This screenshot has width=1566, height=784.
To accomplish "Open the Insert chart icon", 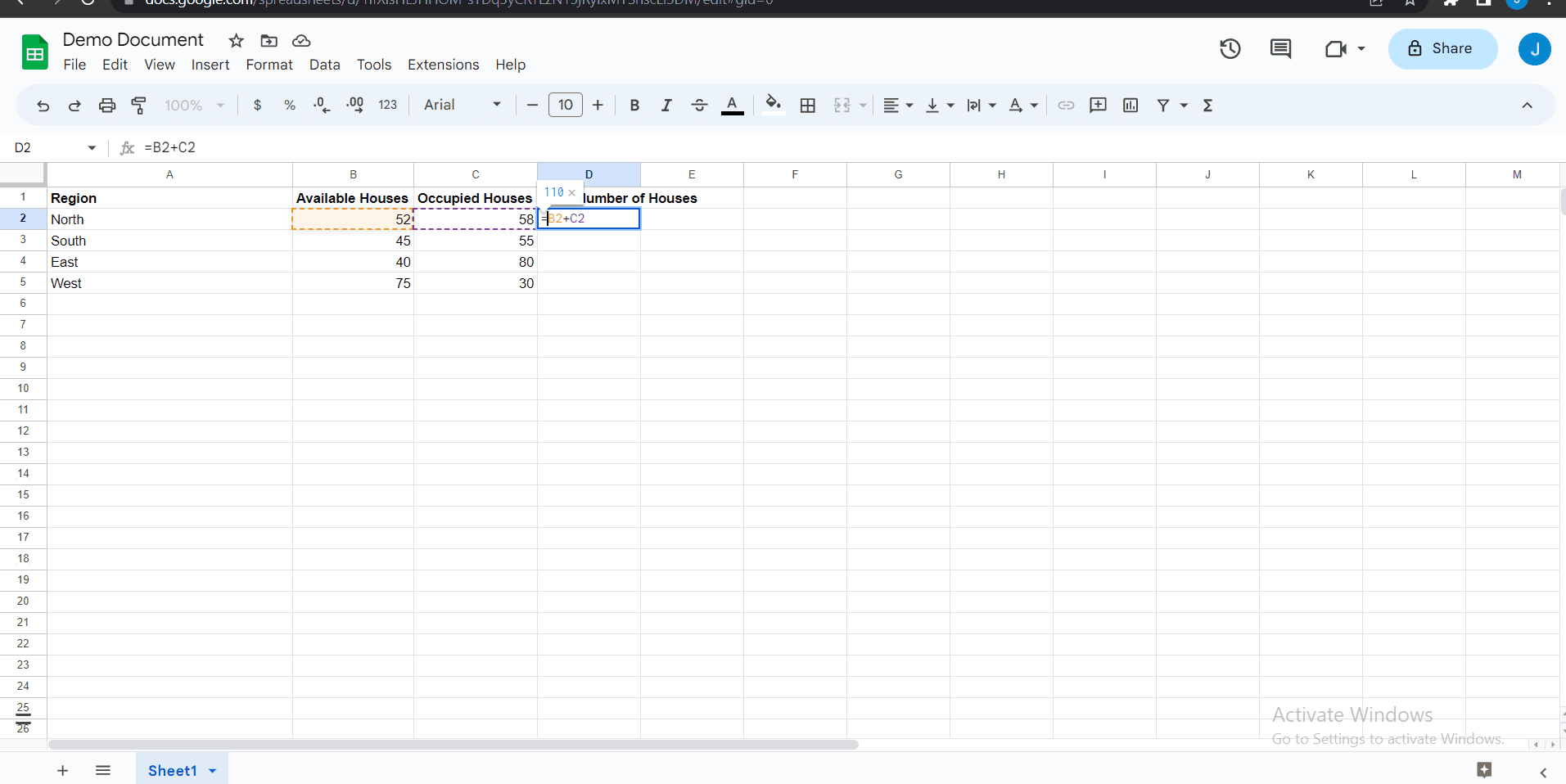I will [x=1130, y=105].
